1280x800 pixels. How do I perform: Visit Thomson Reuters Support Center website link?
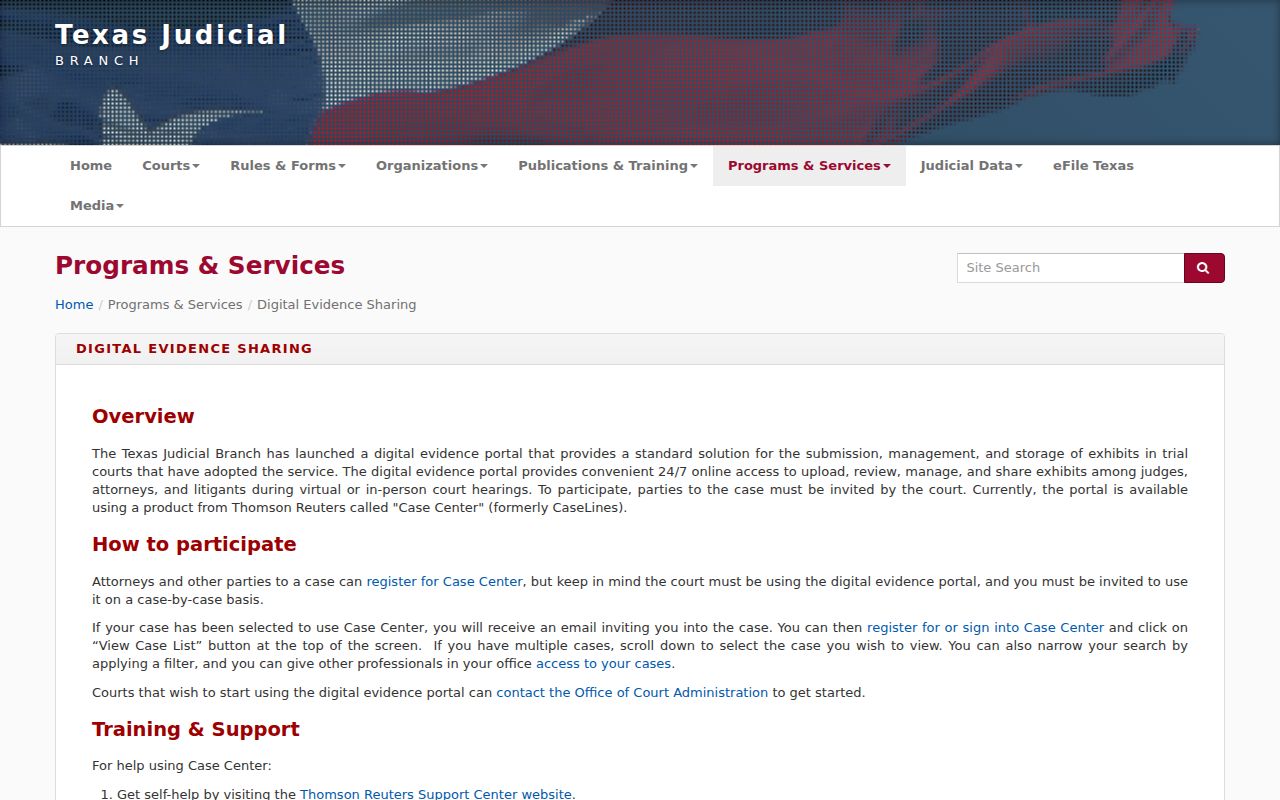[436, 794]
